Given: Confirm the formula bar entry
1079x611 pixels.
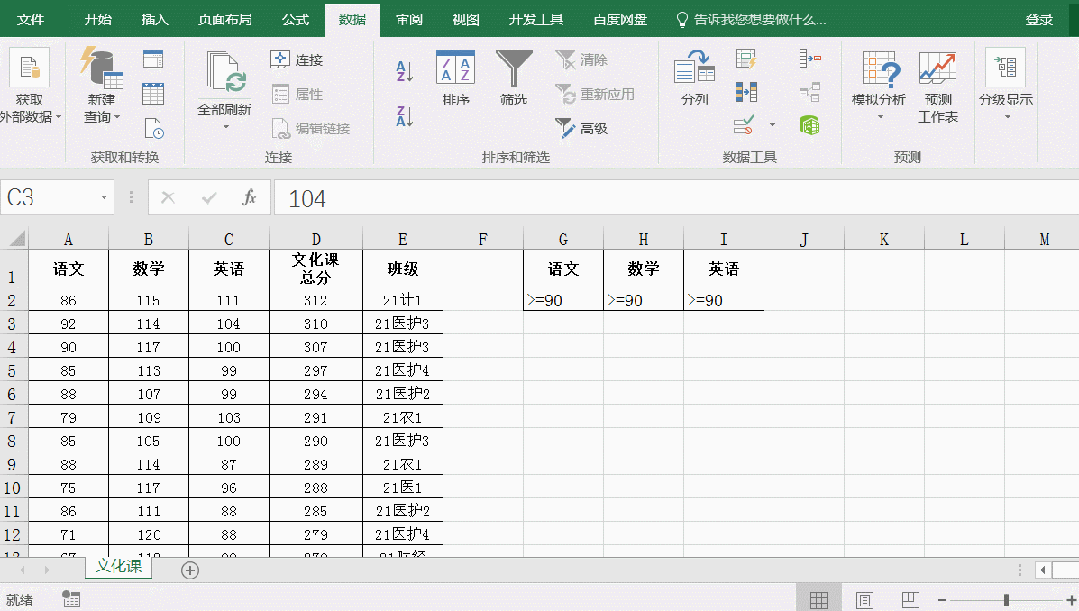Looking at the screenshot, I should [x=209, y=198].
